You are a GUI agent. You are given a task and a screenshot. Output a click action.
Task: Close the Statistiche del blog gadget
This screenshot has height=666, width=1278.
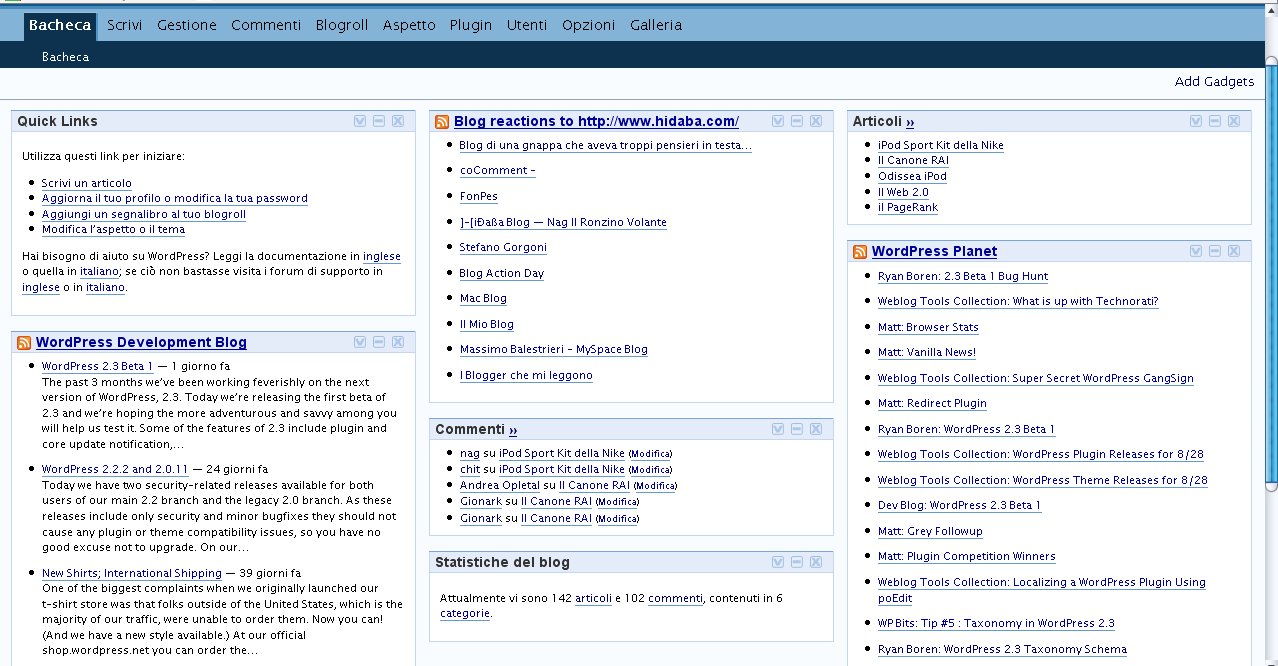(816, 562)
